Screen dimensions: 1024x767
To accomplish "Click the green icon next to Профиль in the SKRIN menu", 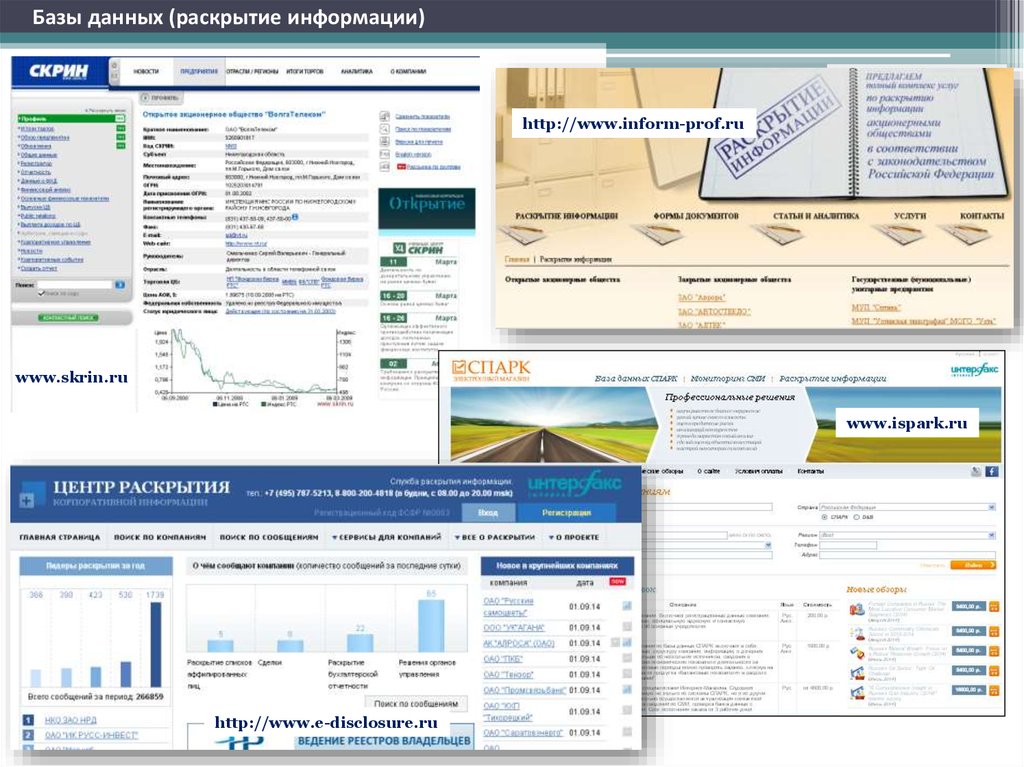I will click(x=120, y=119).
